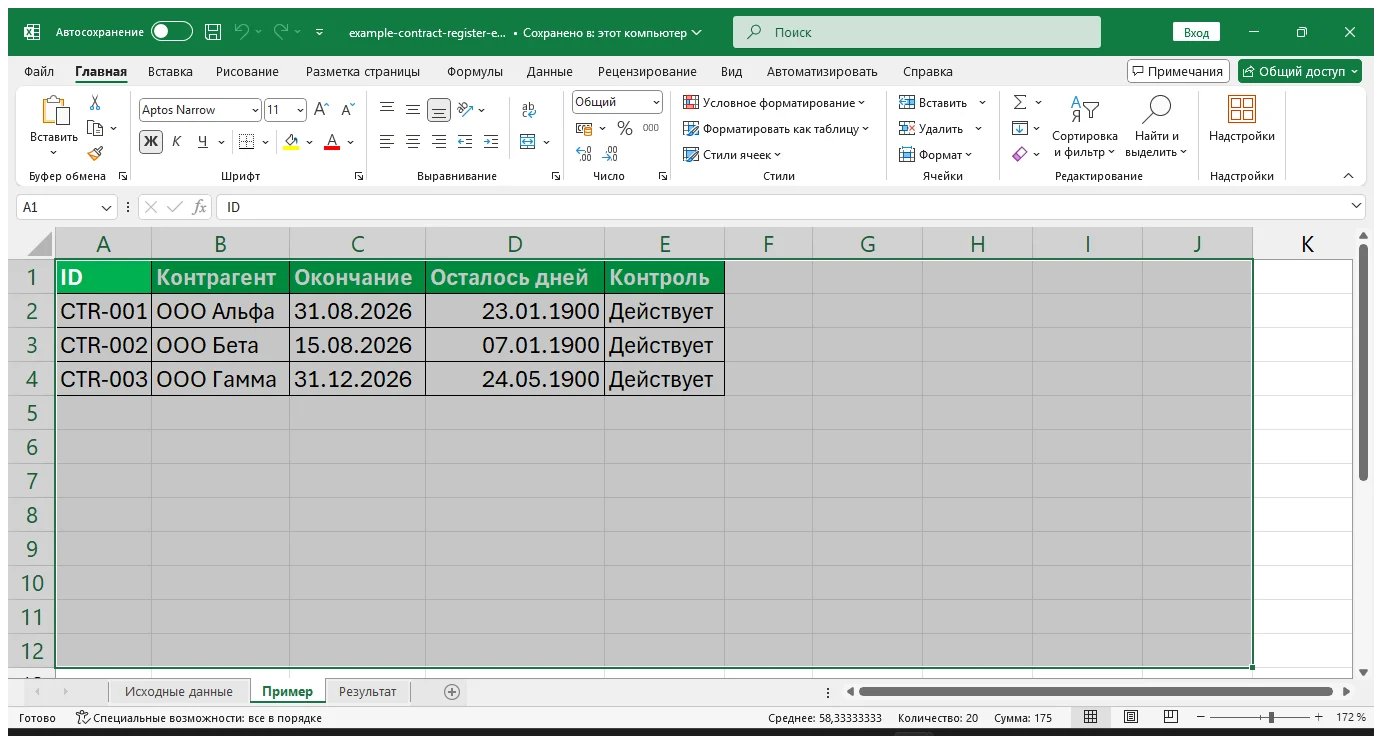This screenshot has height=736, width=1382.
Task: Toggle Wrap Text button
Action: [529, 110]
